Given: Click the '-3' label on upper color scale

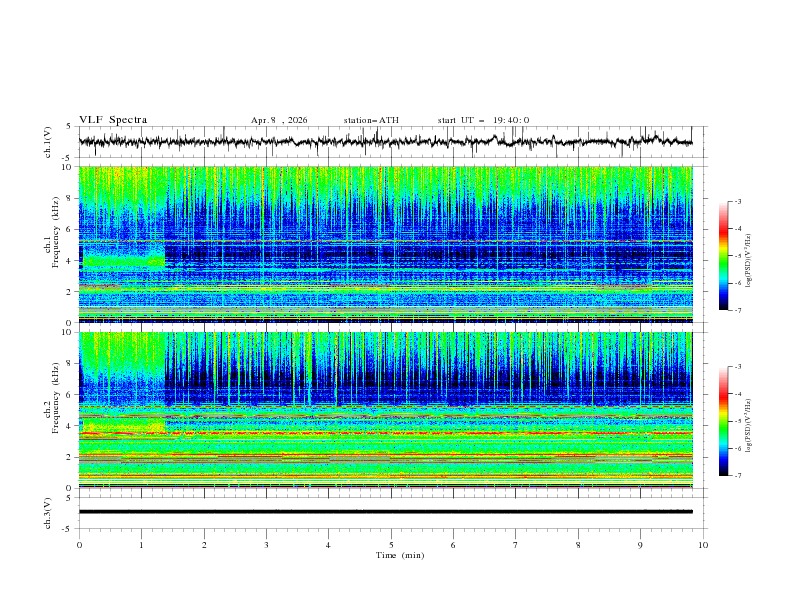Looking at the screenshot, I should point(738,201).
